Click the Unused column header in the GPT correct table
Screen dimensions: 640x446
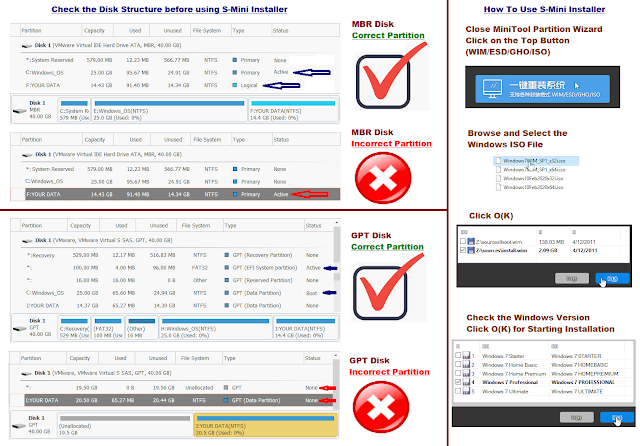(x=157, y=226)
